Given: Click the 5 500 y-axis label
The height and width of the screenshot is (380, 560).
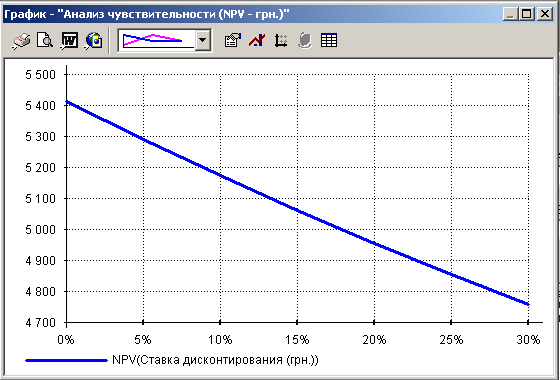Looking at the screenshot, I should [x=40, y=75].
